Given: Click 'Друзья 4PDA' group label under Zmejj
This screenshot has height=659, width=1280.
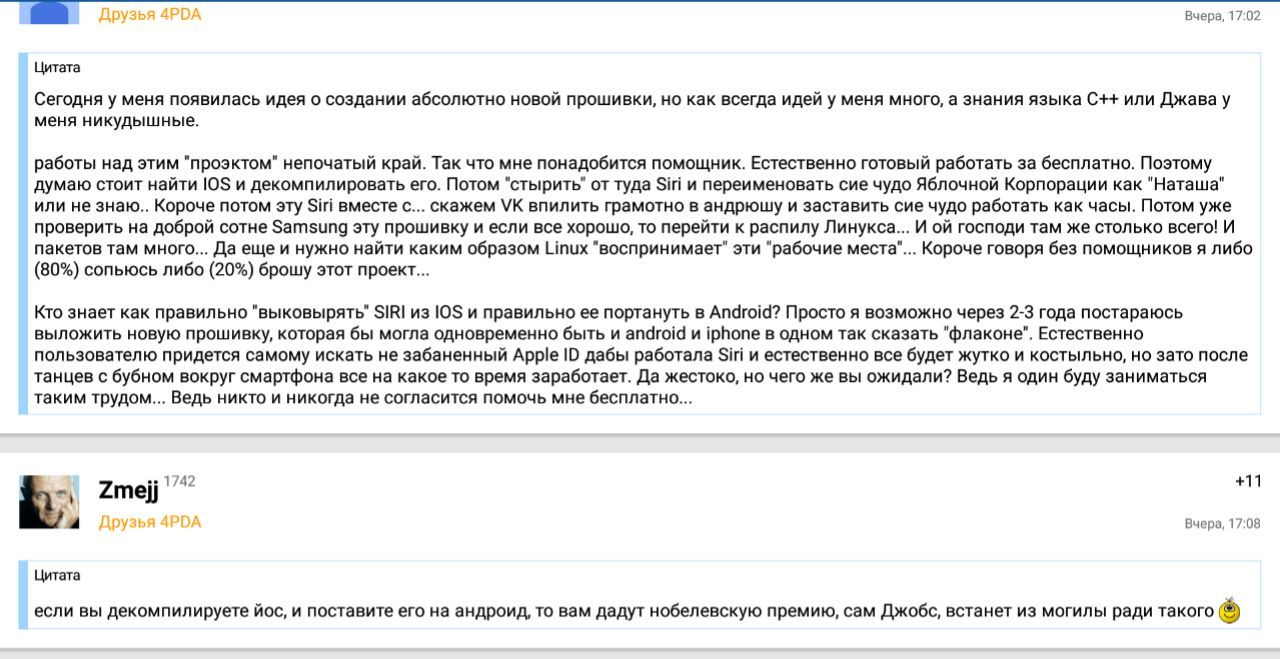Looking at the screenshot, I should 150,522.
